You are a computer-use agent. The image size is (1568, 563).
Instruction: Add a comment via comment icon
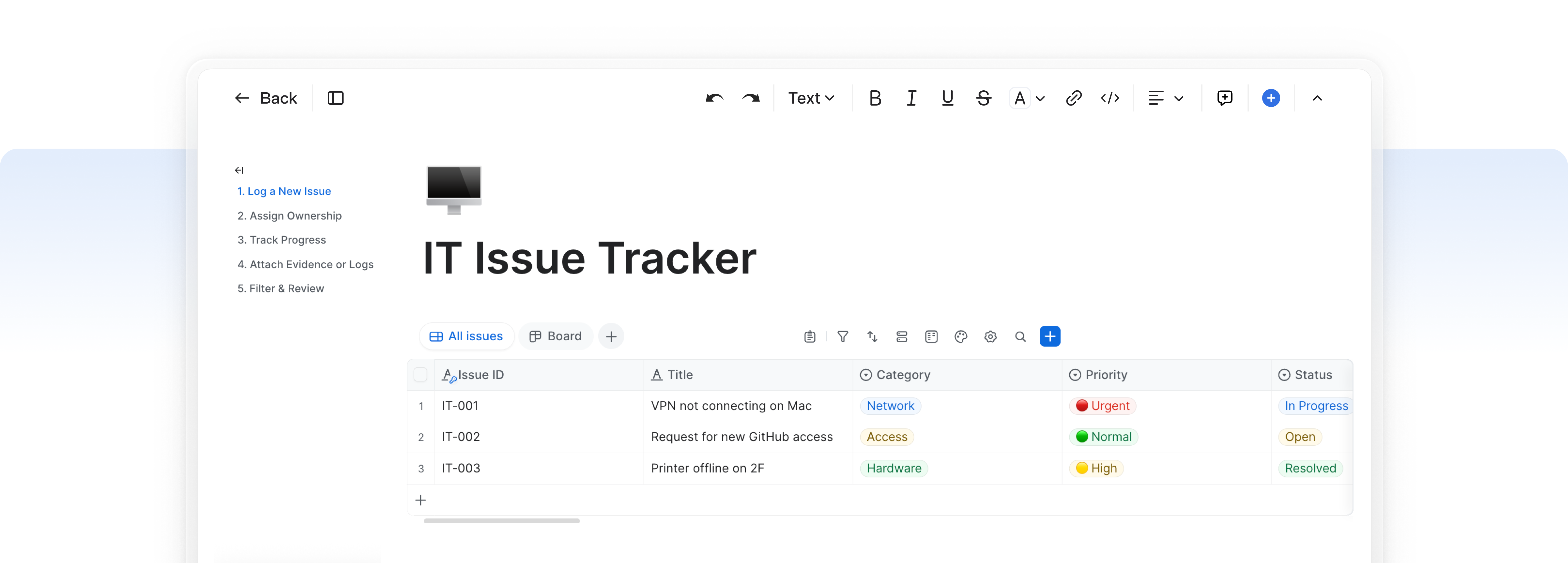coord(1225,98)
